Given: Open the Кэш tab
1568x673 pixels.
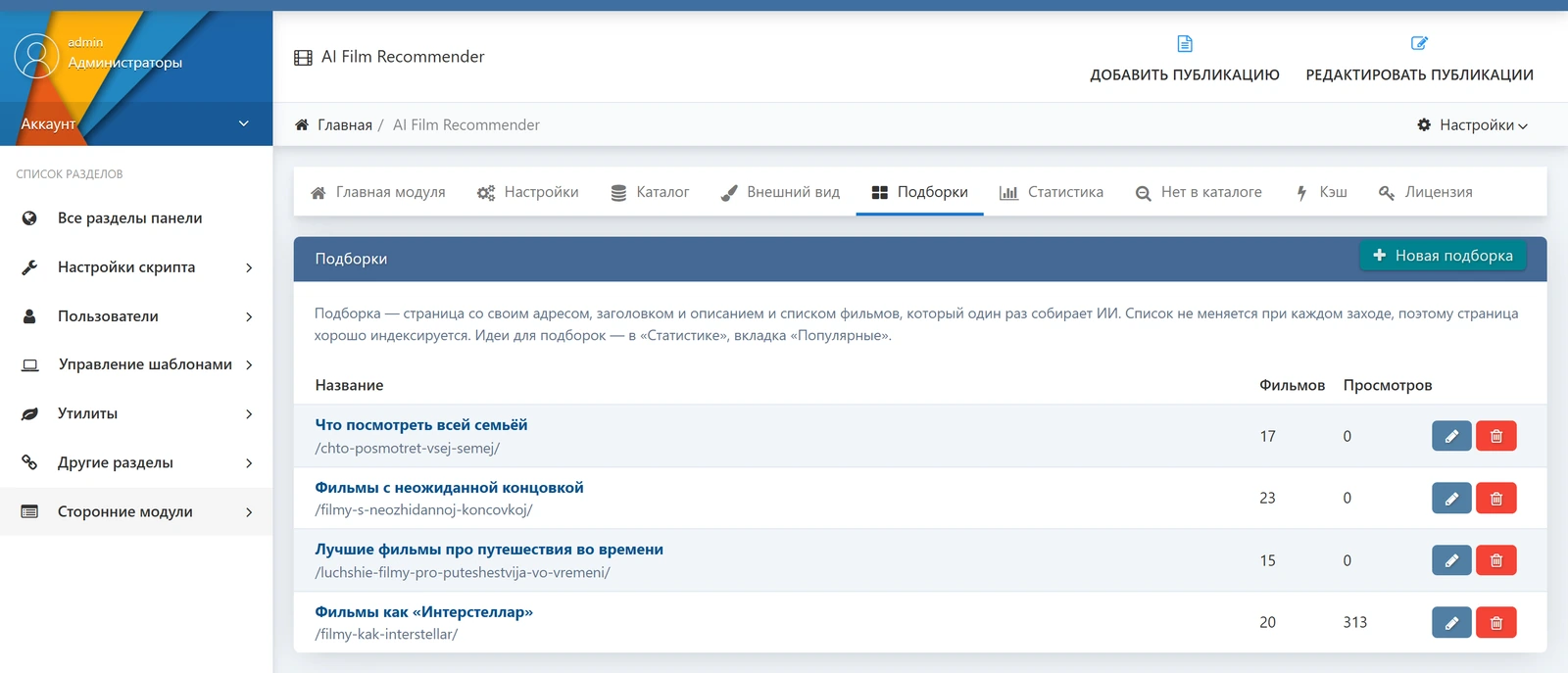Looking at the screenshot, I should pyautogui.click(x=1321, y=192).
